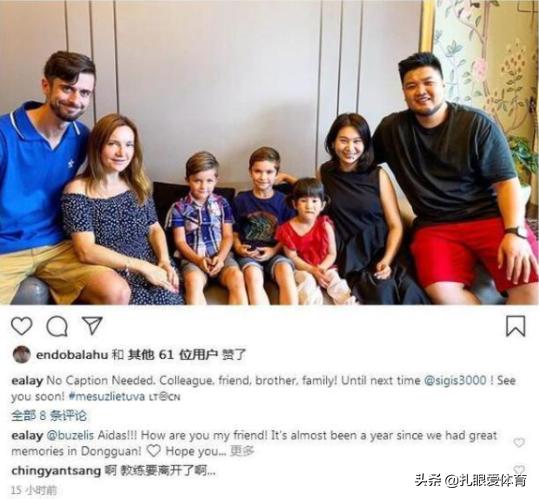Click the 头条 @扎眼爱体育 watermark

471,480
